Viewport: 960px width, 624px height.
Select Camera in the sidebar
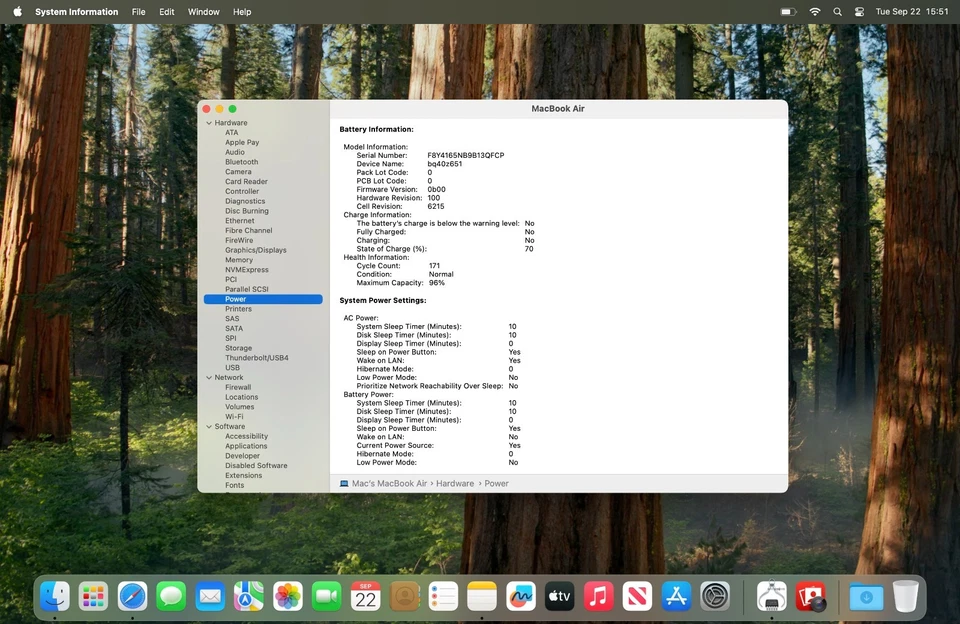point(238,172)
